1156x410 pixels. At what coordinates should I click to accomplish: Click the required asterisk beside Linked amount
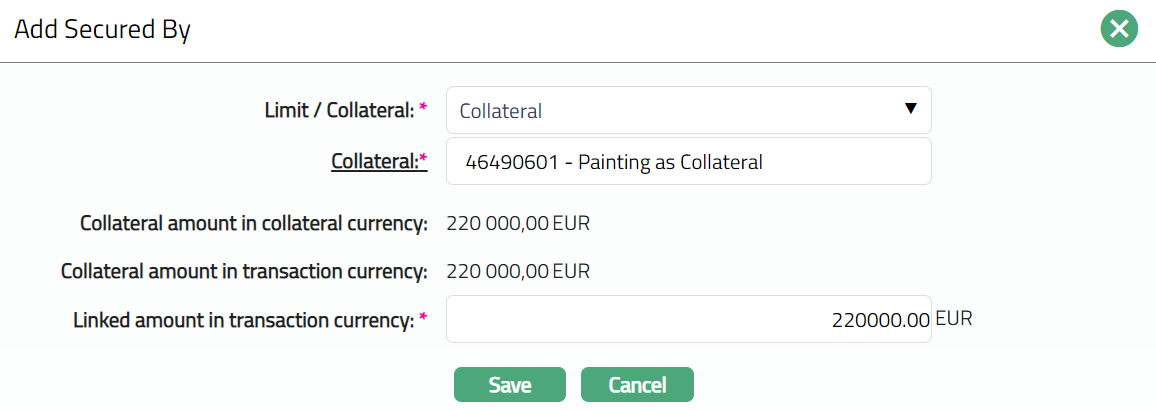[x=423, y=318]
